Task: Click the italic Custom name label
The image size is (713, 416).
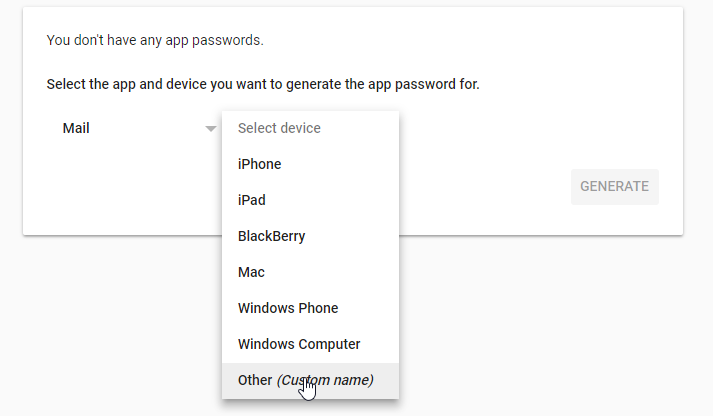Action: pos(326,380)
